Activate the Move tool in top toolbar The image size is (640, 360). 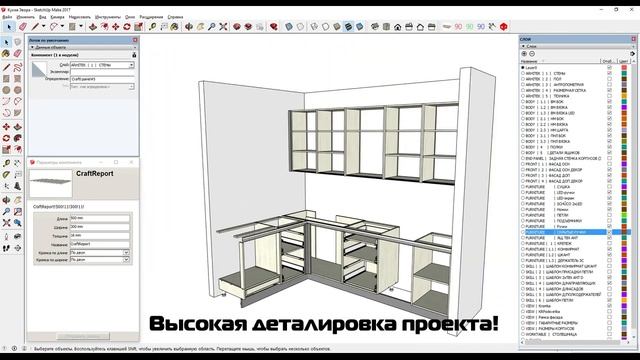tap(116, 27)
